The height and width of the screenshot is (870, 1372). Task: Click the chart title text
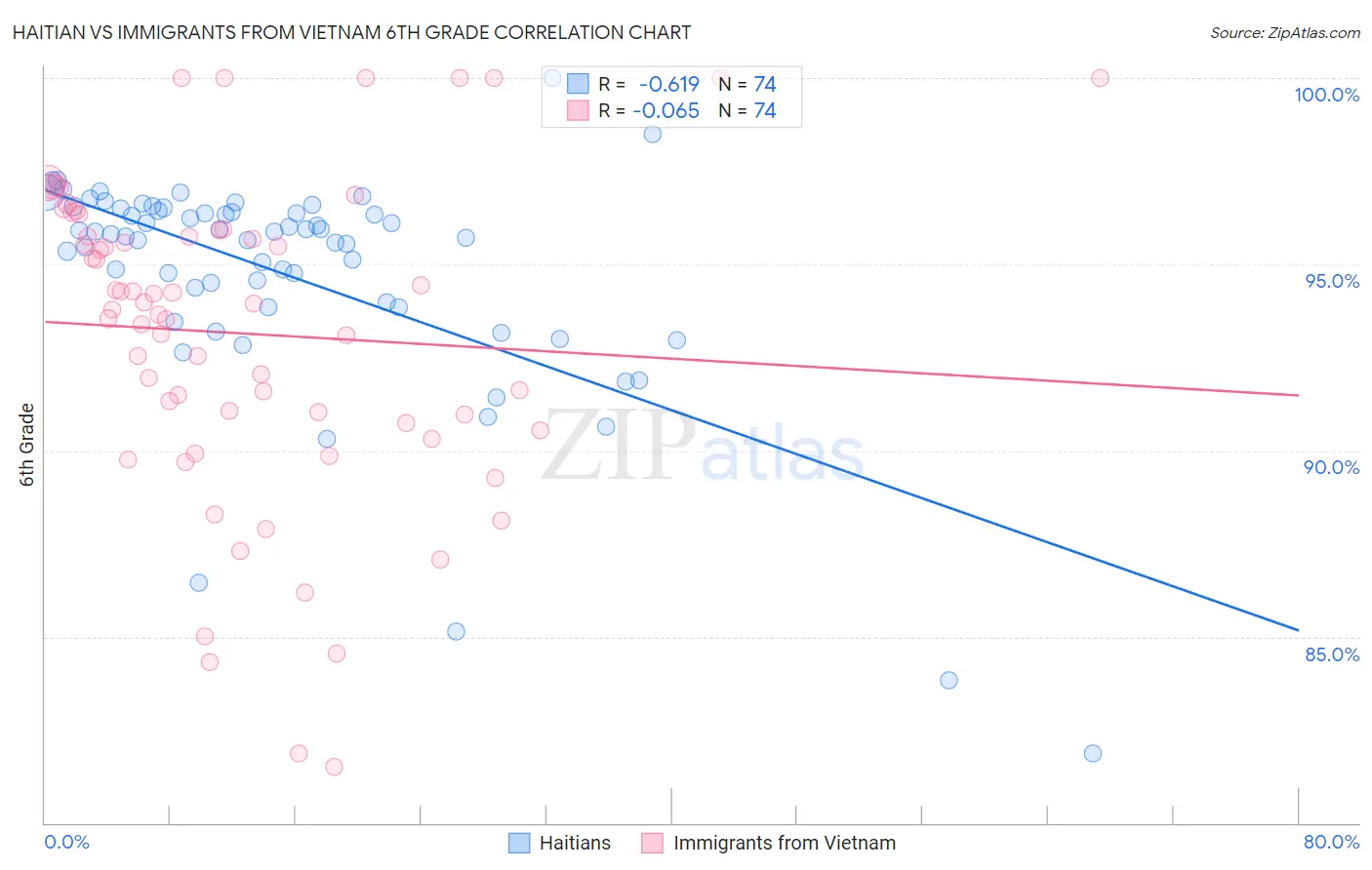pos(351,32)
